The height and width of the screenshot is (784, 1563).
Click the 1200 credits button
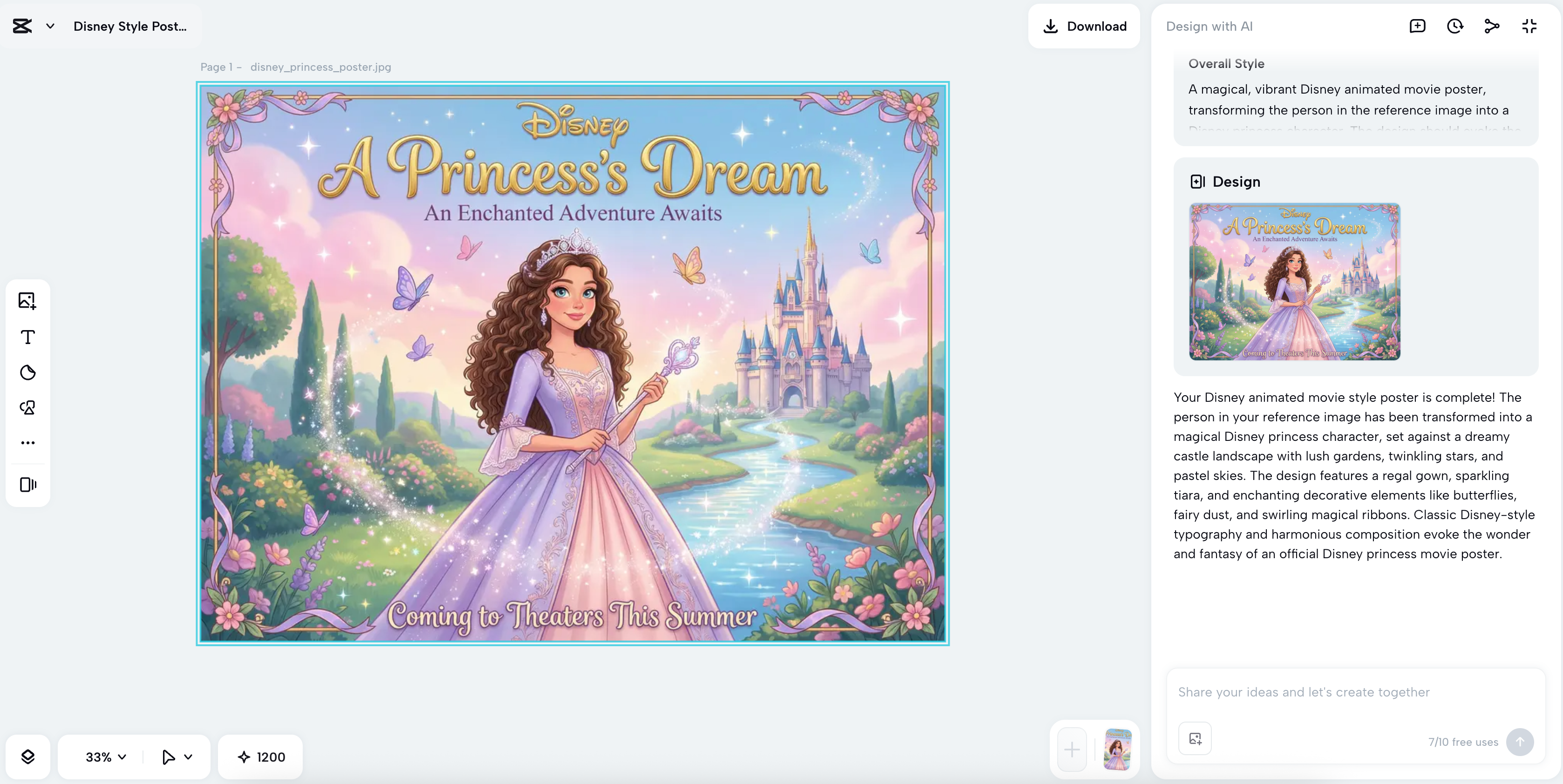tap(261, 757)
